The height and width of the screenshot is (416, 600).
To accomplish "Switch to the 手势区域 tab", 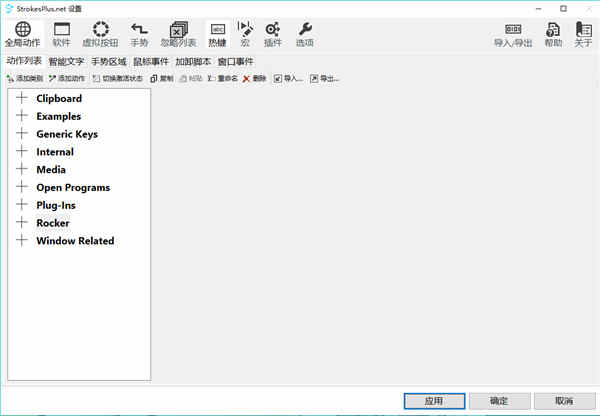I will 109,62.
